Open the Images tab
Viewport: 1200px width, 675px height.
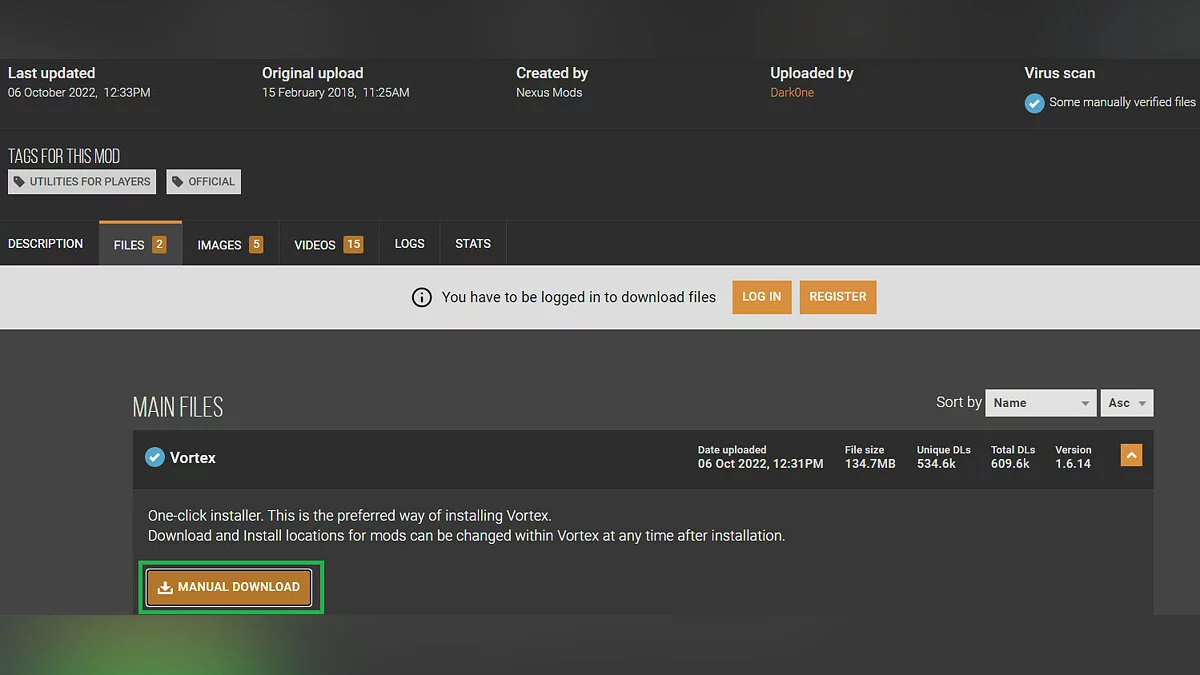point(229,245)
